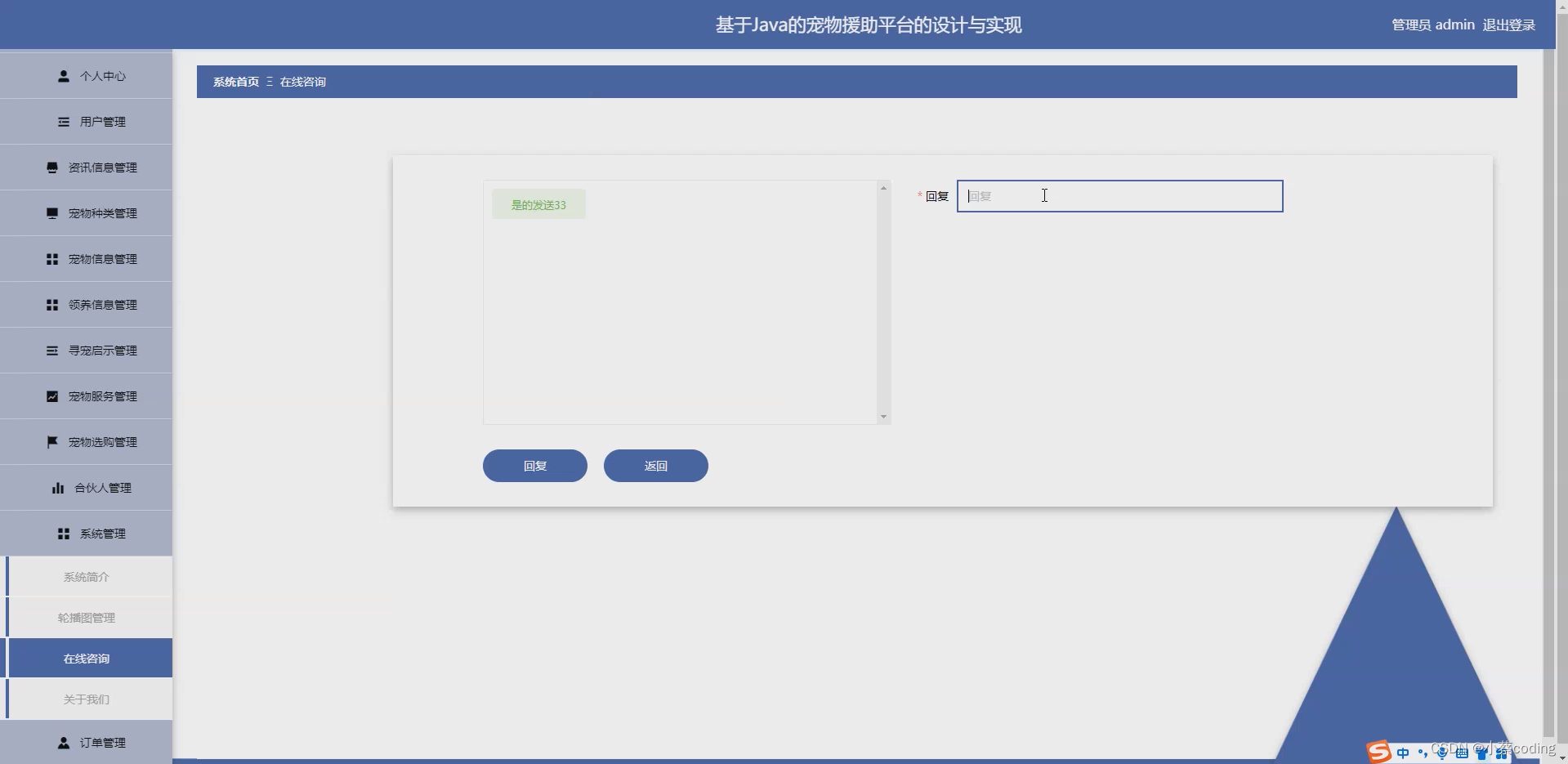1568x764 pixels.
Task: Click the 返回 button
Action: tap(656, 466)
